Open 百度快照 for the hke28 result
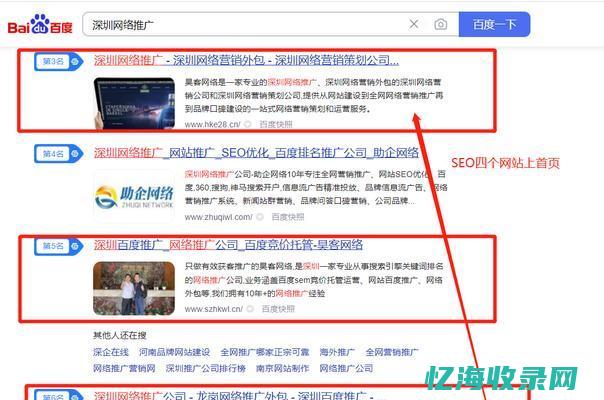The height and width of the screenshot is (400, 604). point(276,125)
